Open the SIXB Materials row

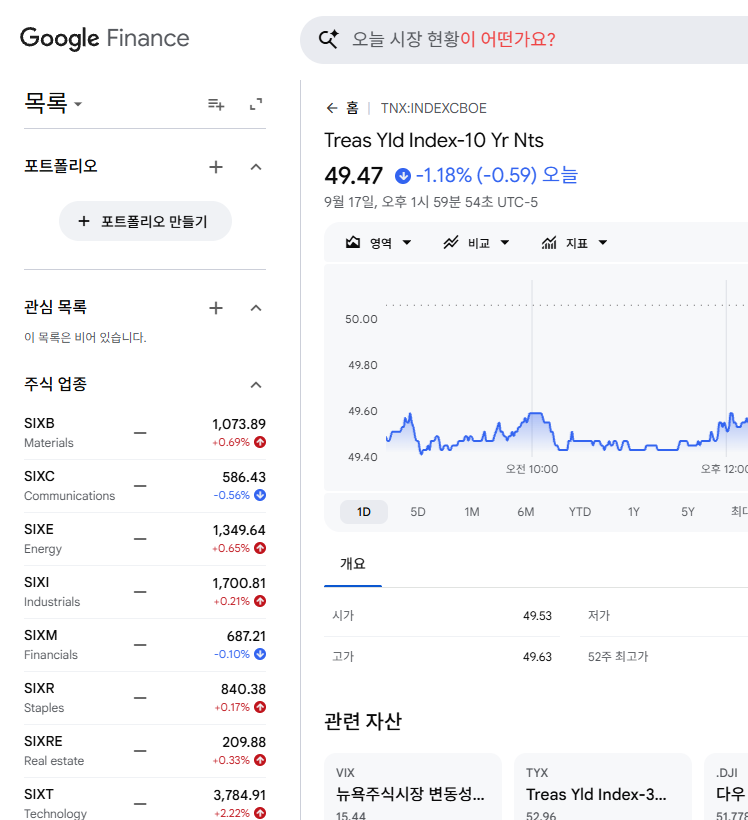coord(145,433)
